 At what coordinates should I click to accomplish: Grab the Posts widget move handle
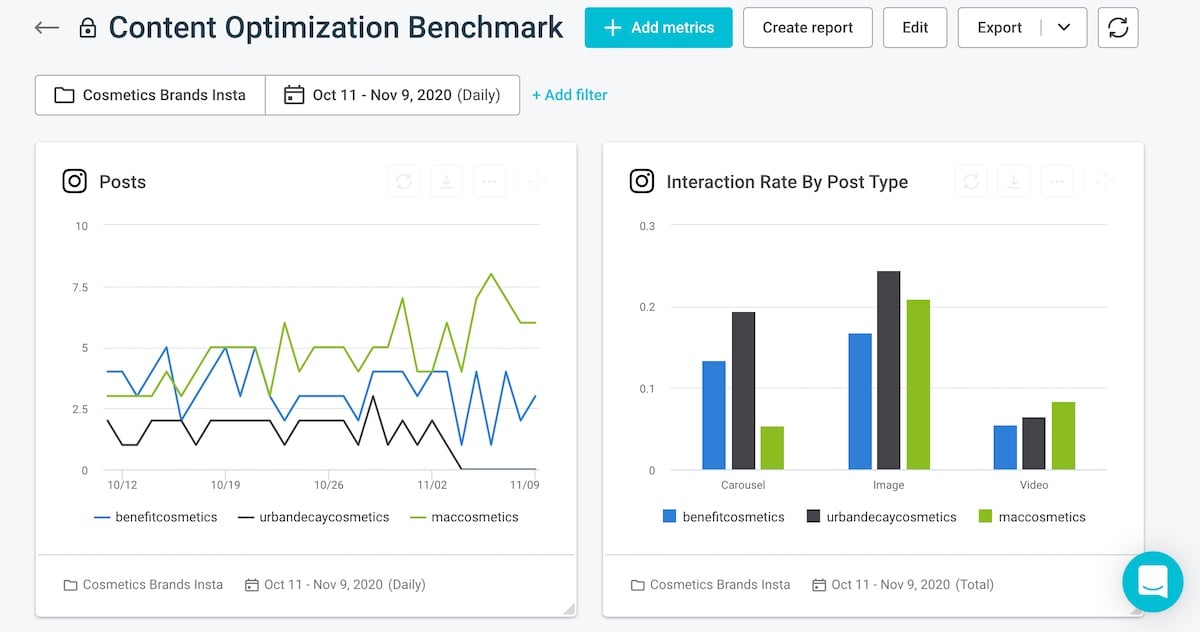pyautogui.click(x=536, y=181)
